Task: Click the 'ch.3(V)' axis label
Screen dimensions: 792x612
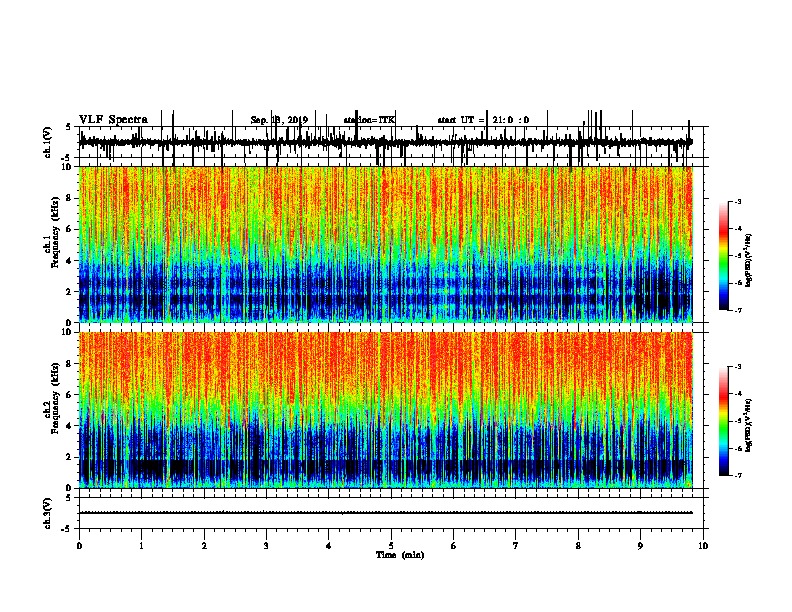Action: 48,513
